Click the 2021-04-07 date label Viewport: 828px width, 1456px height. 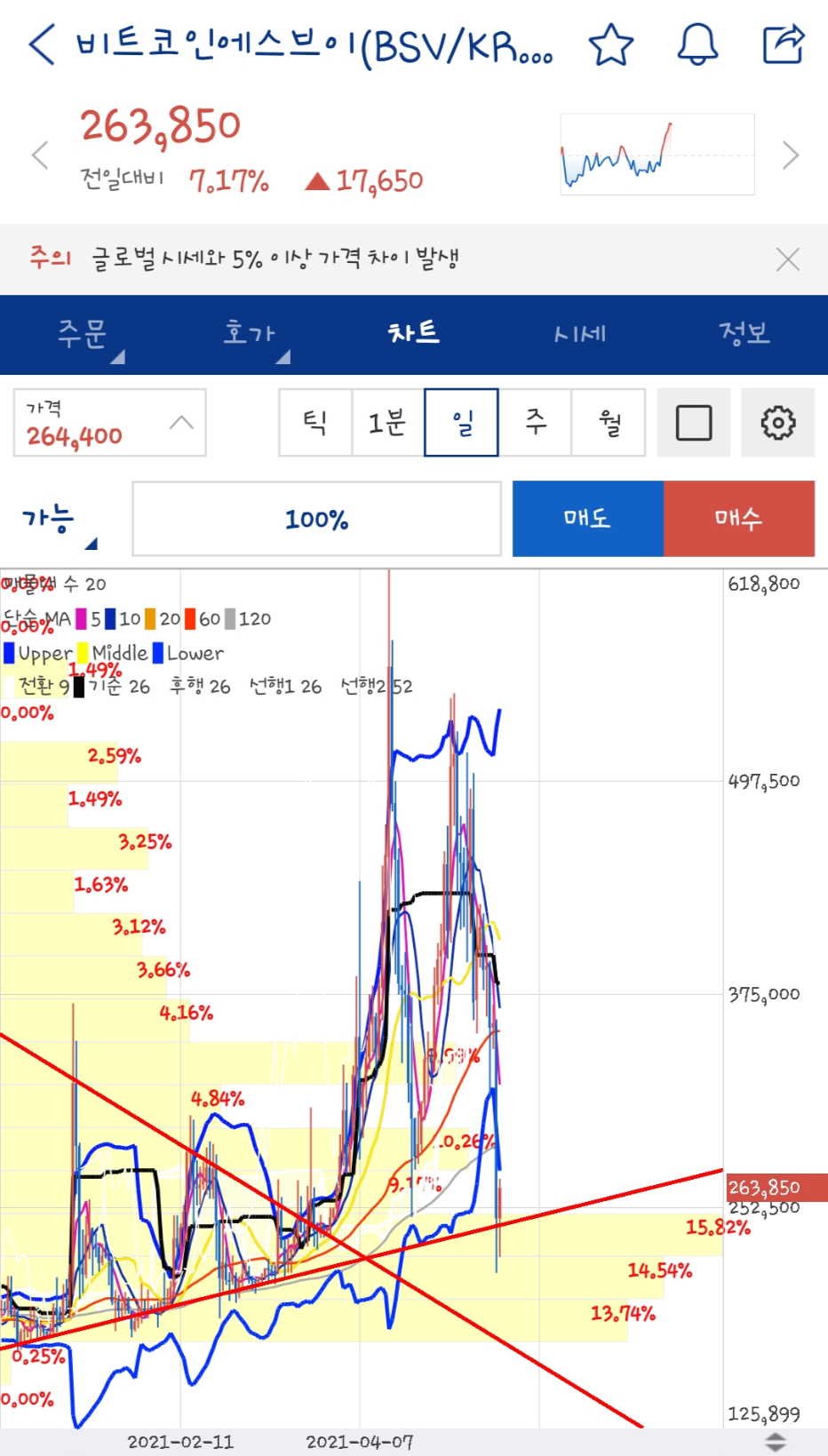pyautogui.click(x=360, y=1442)
